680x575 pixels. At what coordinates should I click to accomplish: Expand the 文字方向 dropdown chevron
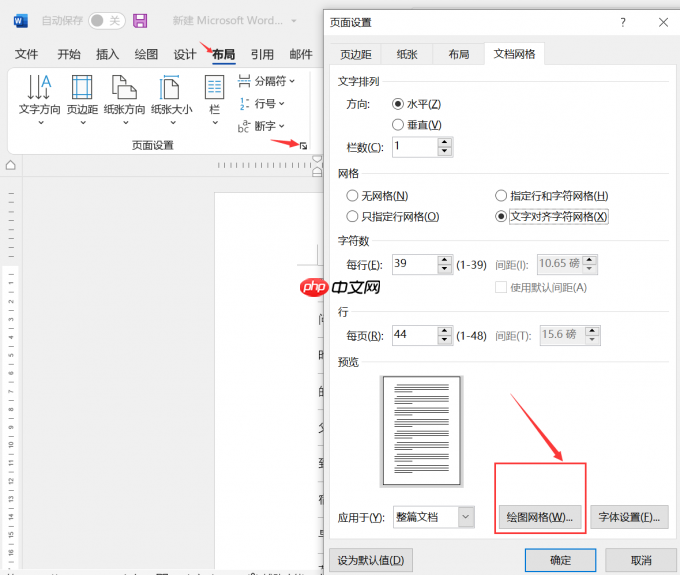41,123
